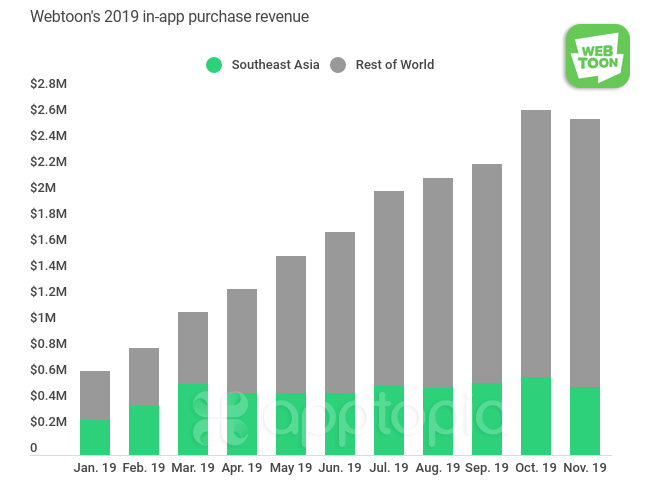
Task: Select the chart title about Webtoon's 2019 revenue
Action: [170, 17]
